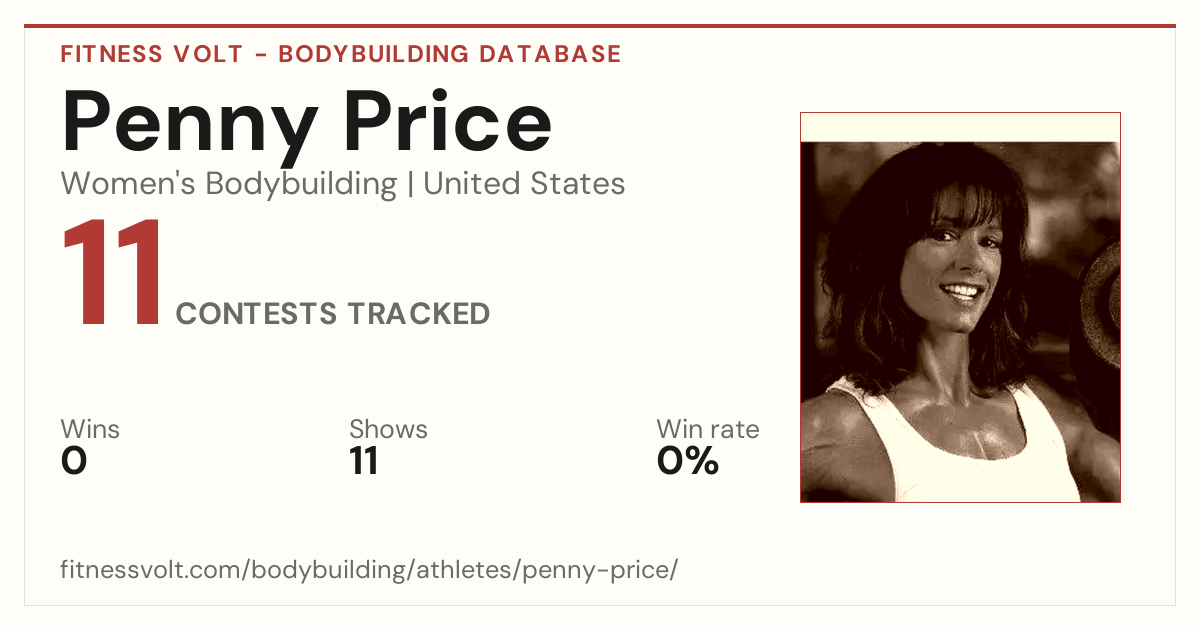Click the Shows value 11
The width and height of the screenshot is (1200, 630).
tap(363, 461)
